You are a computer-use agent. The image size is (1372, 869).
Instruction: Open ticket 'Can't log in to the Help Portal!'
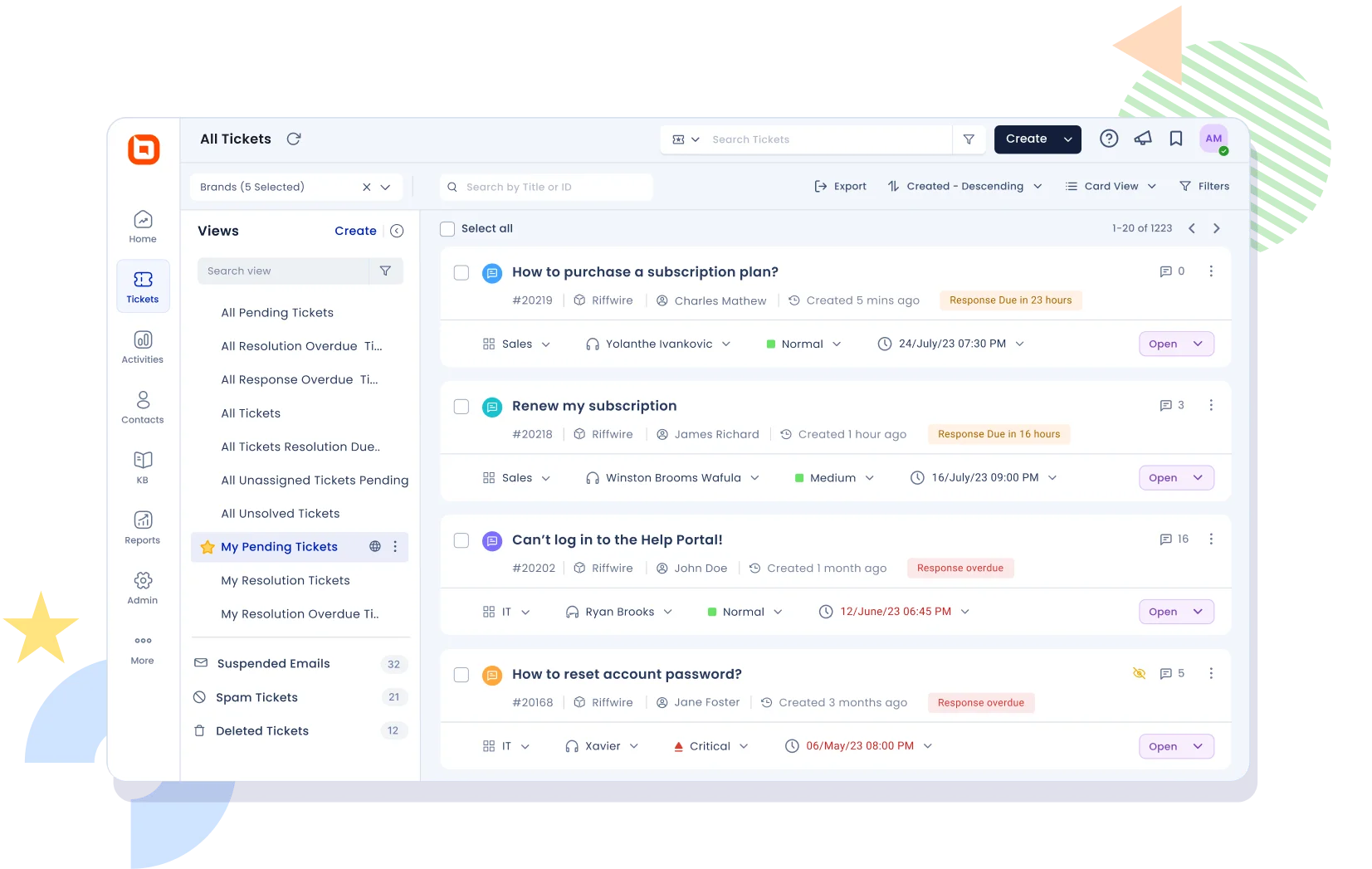tap(618, 539)
